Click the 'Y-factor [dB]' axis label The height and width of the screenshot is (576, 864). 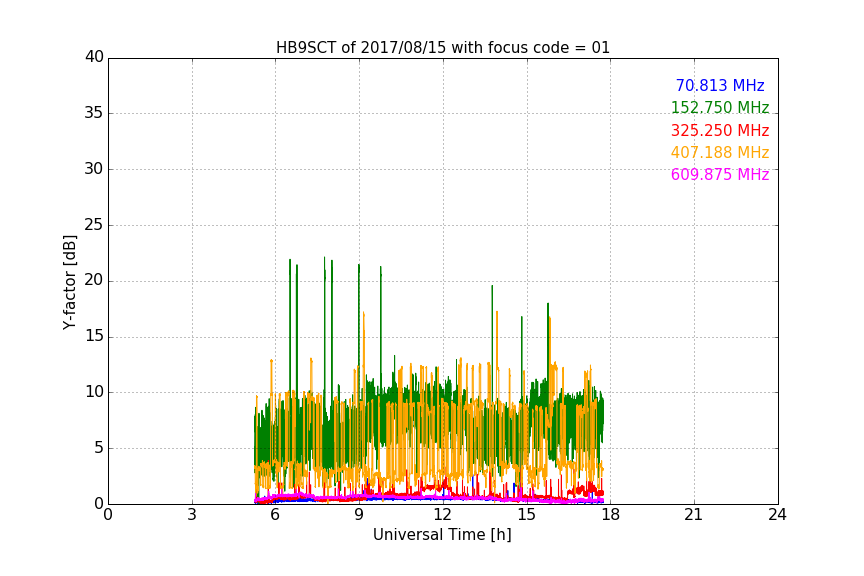[70, 282]
